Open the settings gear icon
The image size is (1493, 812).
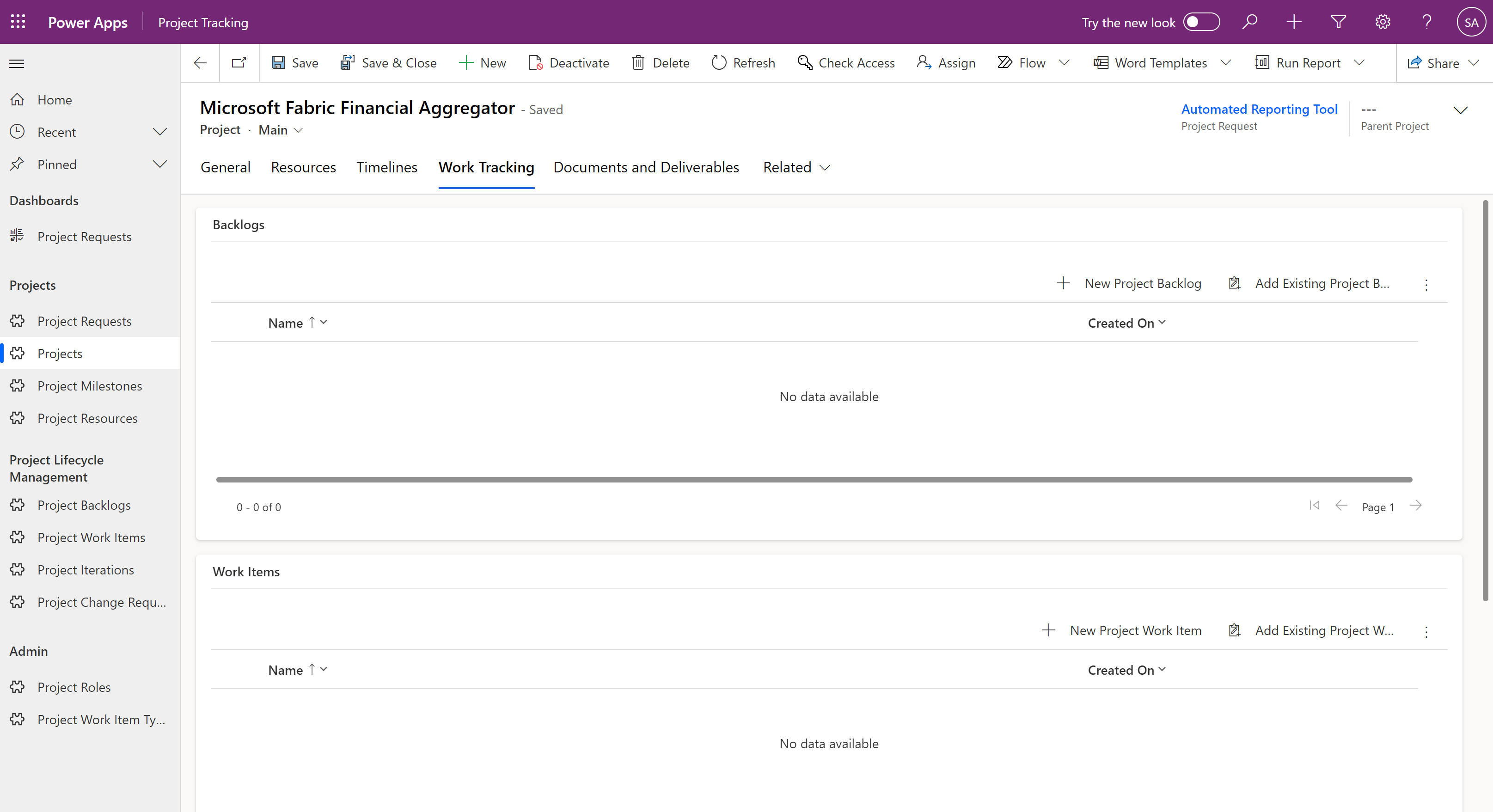[1383, 22]
